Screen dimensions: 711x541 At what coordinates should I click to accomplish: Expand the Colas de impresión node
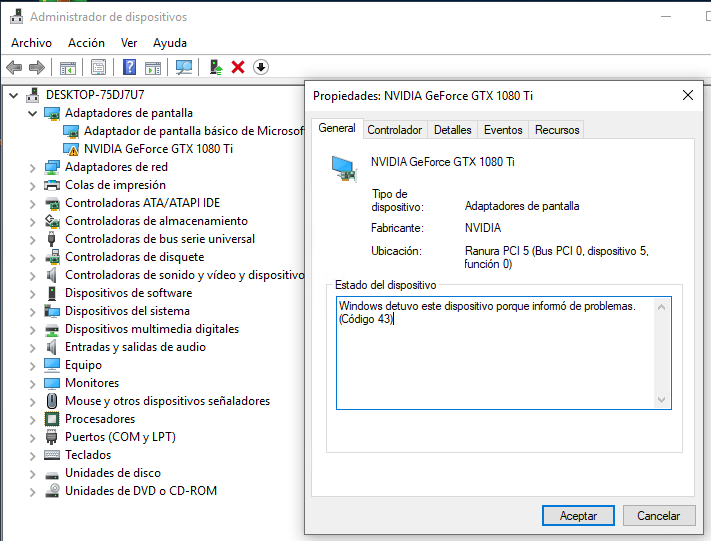pyautogui.click(x=32, y=185)
